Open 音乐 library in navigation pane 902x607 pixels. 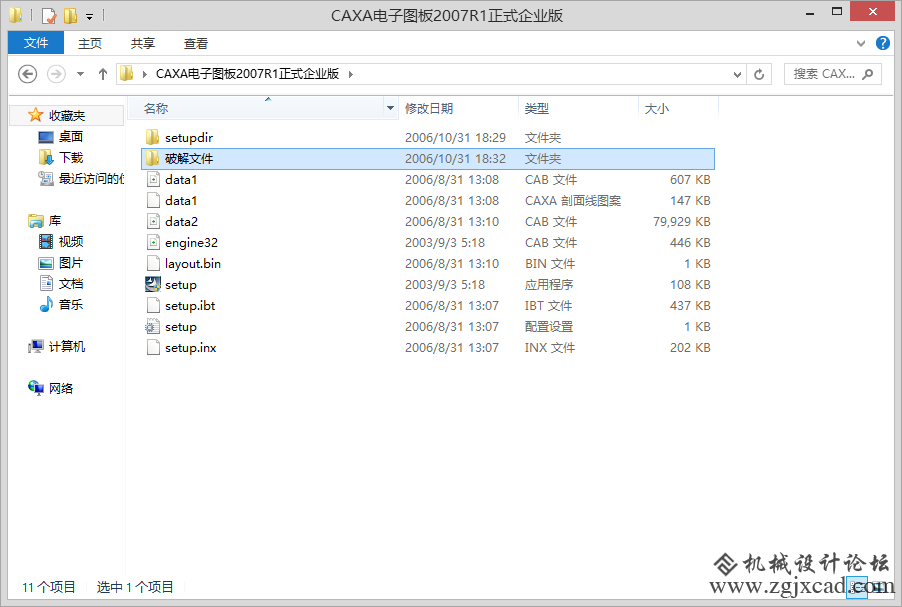(71, 304)
